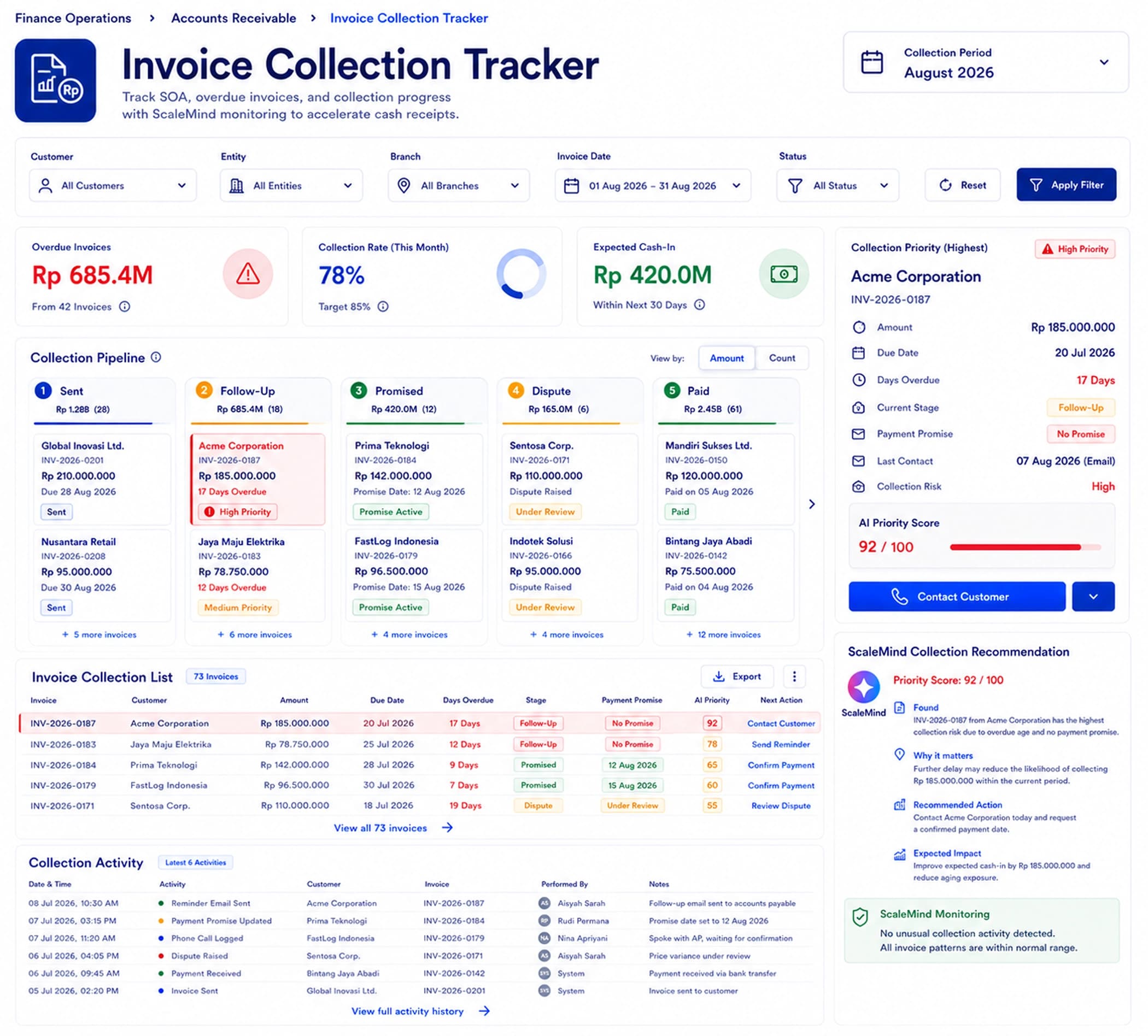Click the Follow-Up stage number 2 badge
Viewport: 1148px width, 1036px height.
point(204,391)
